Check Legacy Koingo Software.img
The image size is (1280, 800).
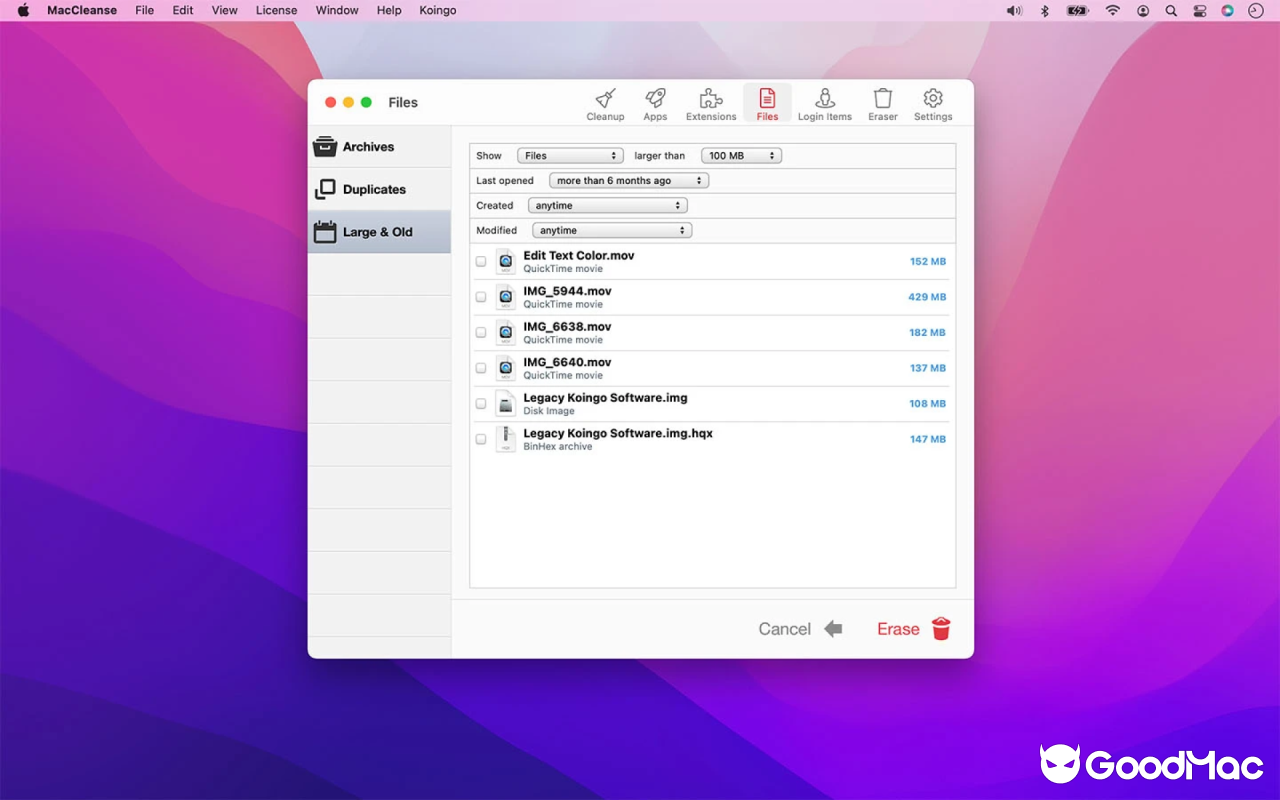tap(480, 403)
